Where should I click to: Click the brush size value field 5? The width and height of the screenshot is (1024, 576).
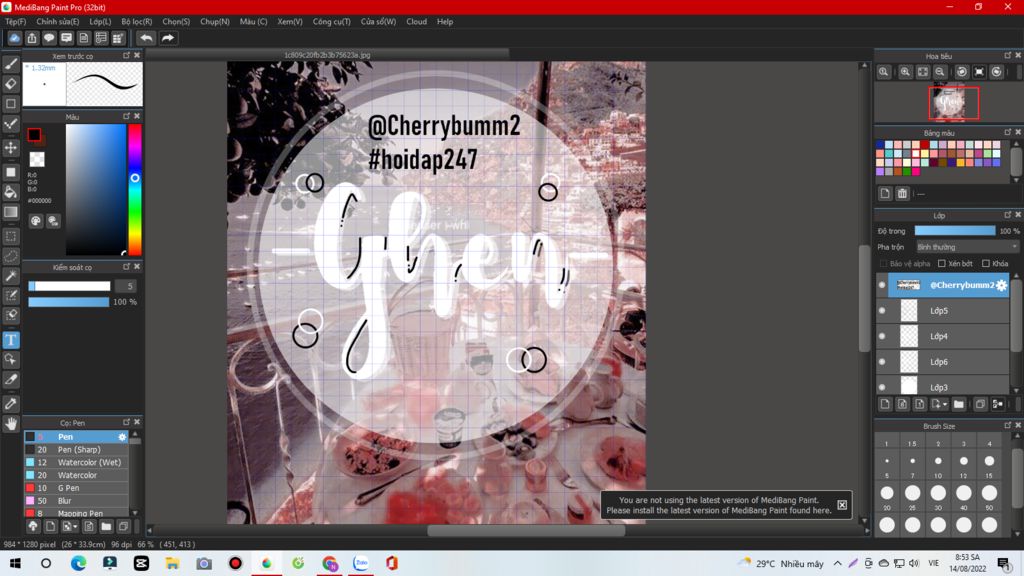[126, 286]
